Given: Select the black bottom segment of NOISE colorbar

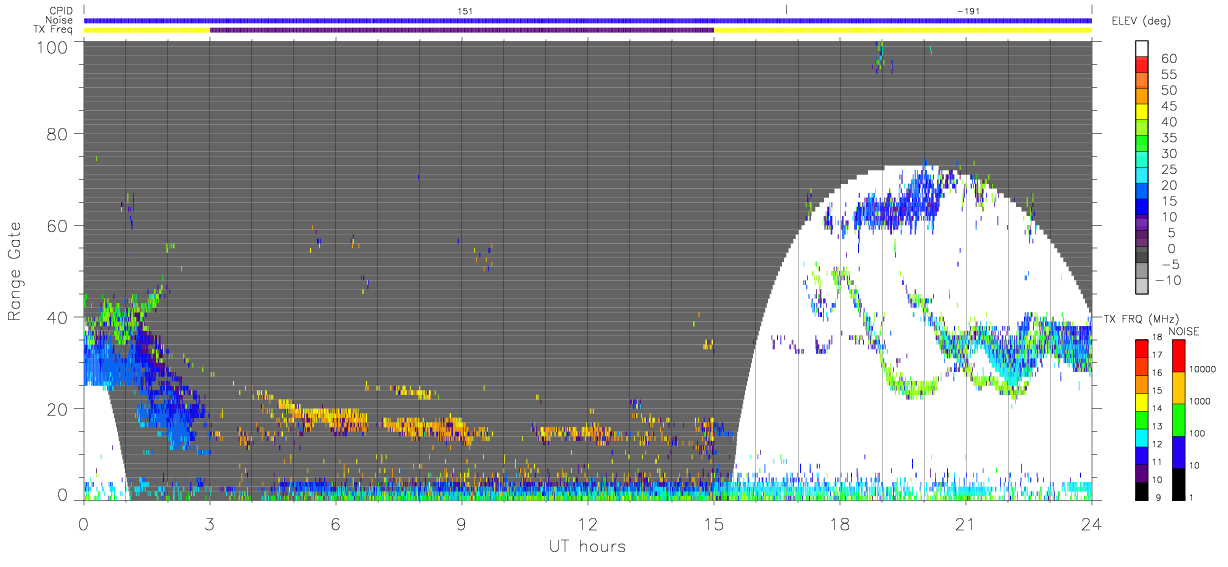Looking at the screenshot, I should click(x=1180, y=483).
